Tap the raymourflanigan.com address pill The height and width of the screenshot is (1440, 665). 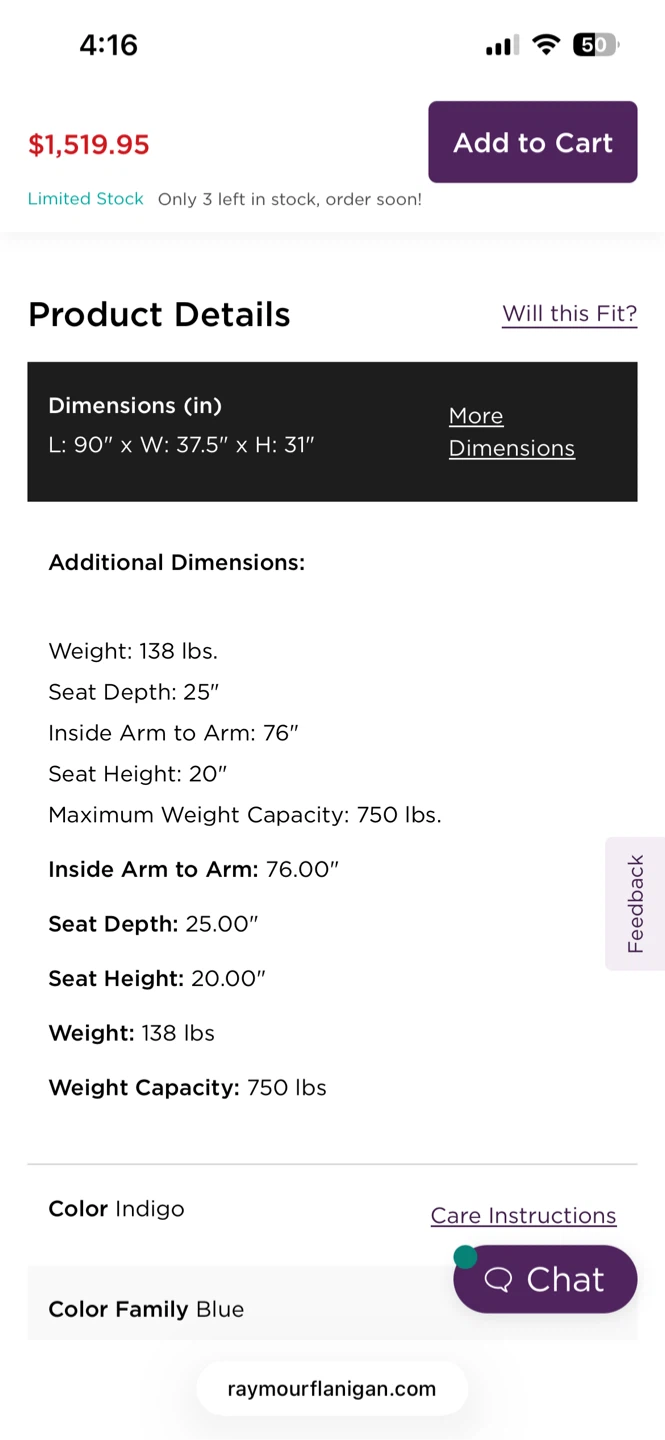[332, 1389]
